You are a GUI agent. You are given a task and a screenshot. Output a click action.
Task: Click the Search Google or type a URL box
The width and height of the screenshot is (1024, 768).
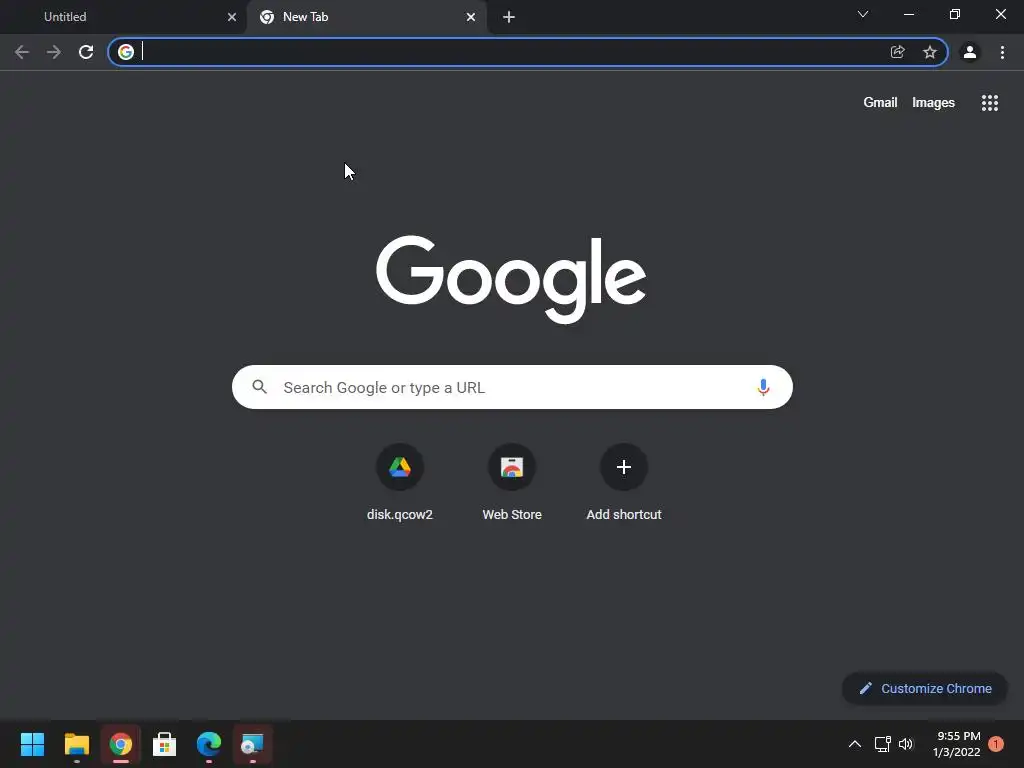coord(513,387)
